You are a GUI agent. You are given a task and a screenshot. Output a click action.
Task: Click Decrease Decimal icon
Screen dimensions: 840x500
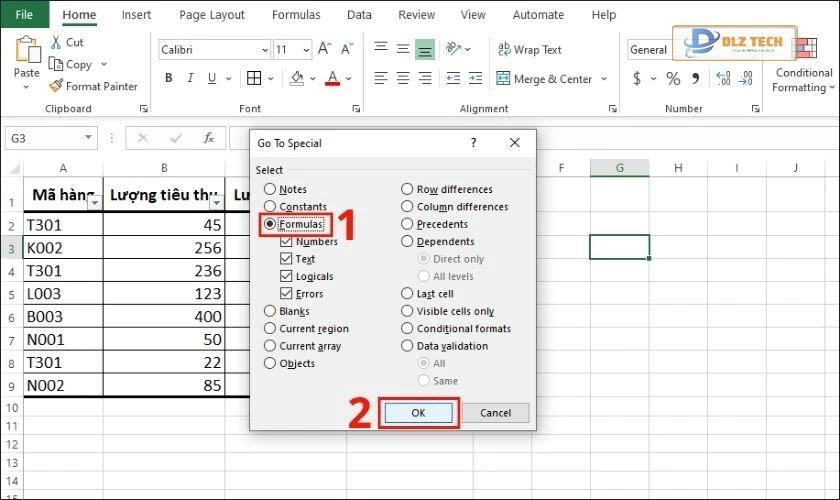[x=746, y=79]
